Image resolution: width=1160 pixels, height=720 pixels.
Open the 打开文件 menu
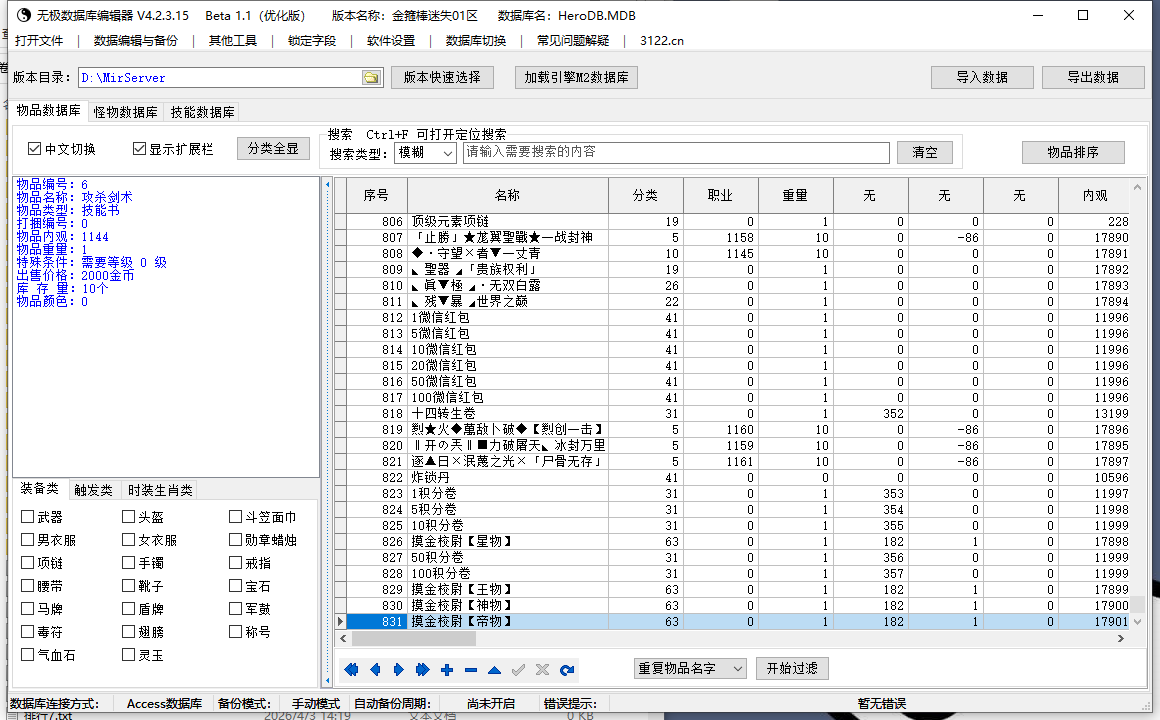(39, 41)
